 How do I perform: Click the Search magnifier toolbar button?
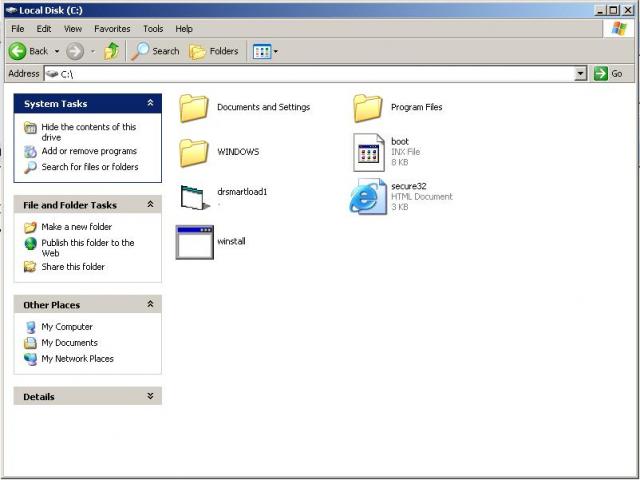155,51
